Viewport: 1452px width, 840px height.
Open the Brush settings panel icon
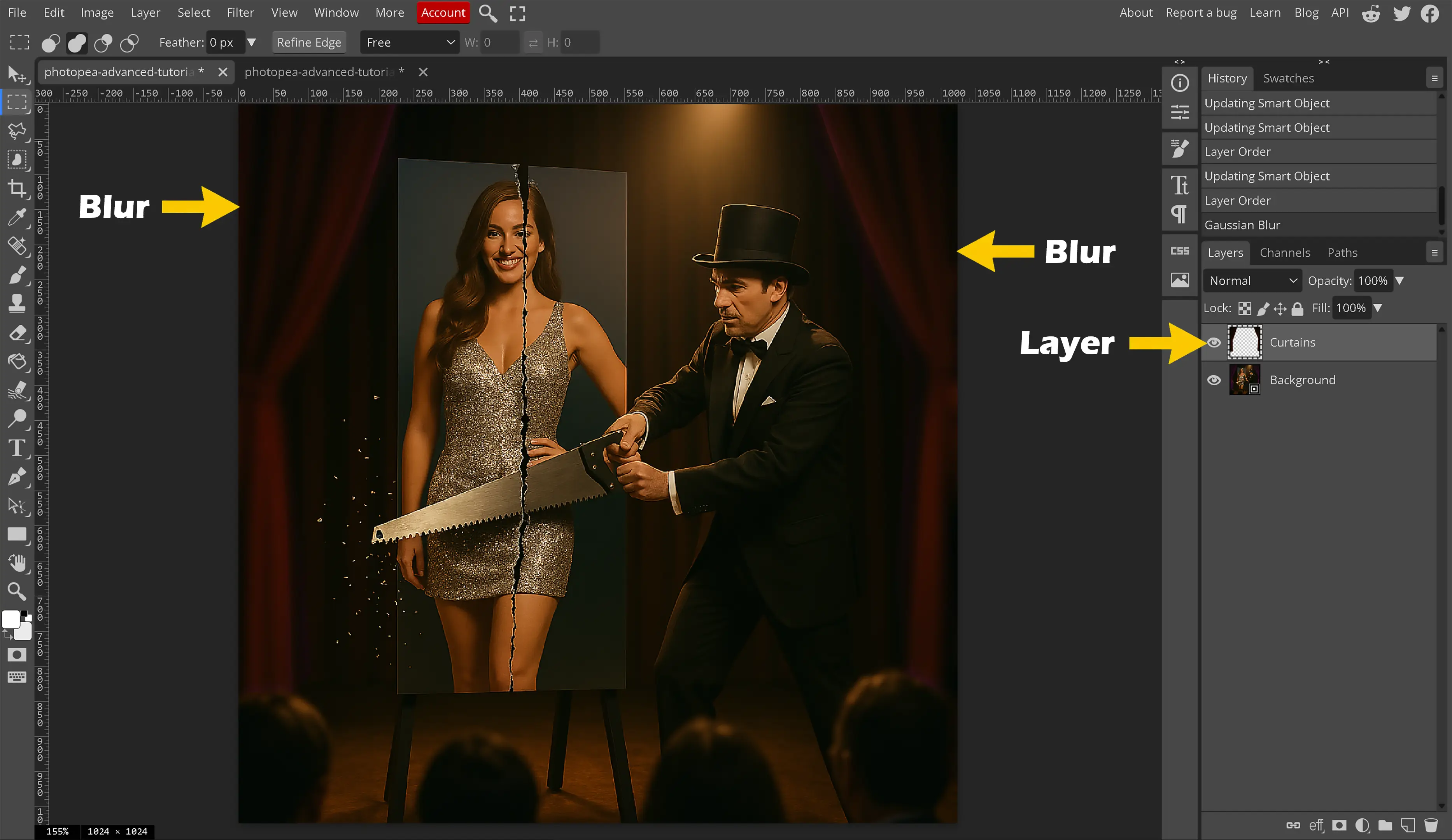point(1179,149)
